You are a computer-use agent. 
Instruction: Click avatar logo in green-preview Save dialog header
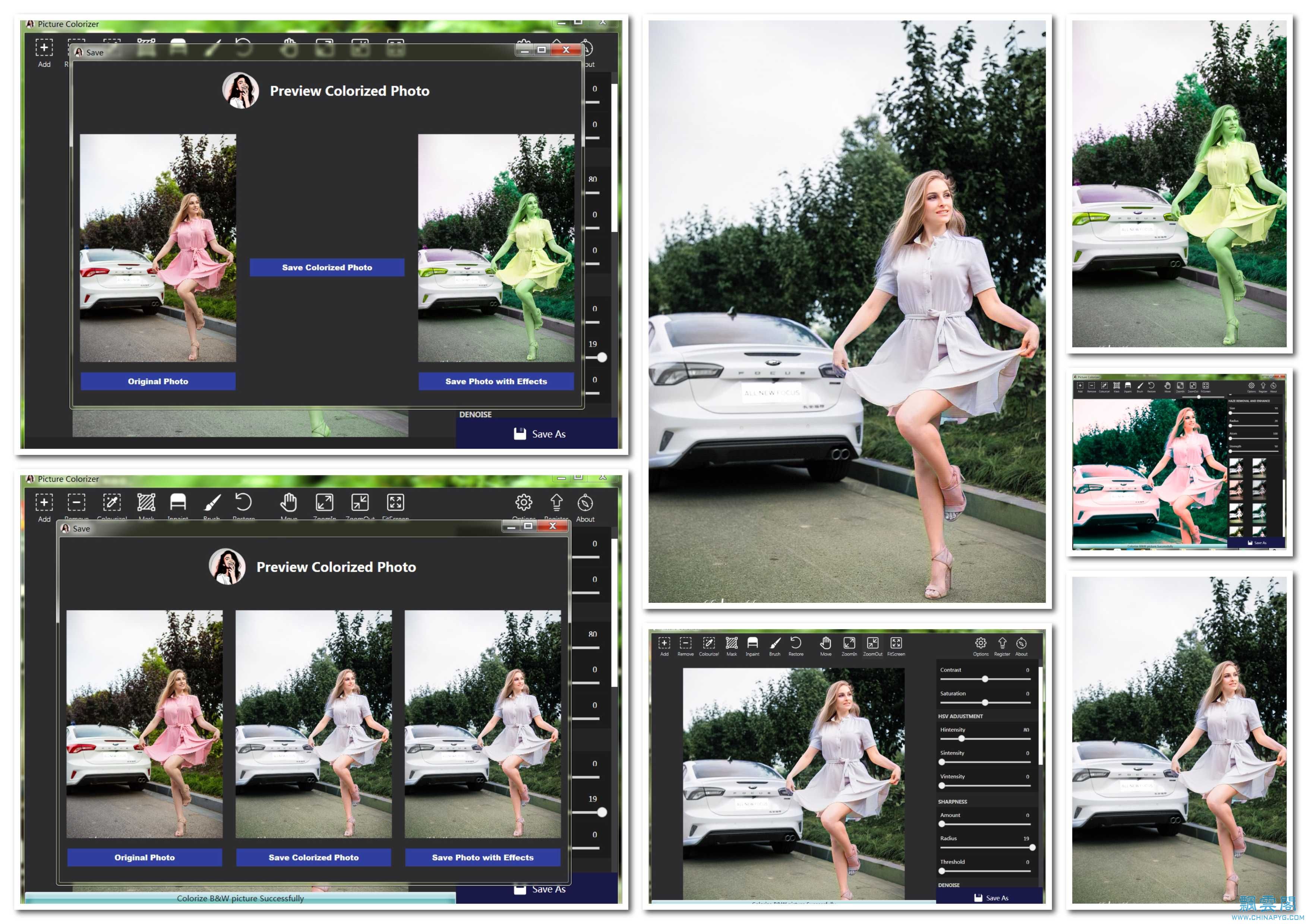(240, 91)
